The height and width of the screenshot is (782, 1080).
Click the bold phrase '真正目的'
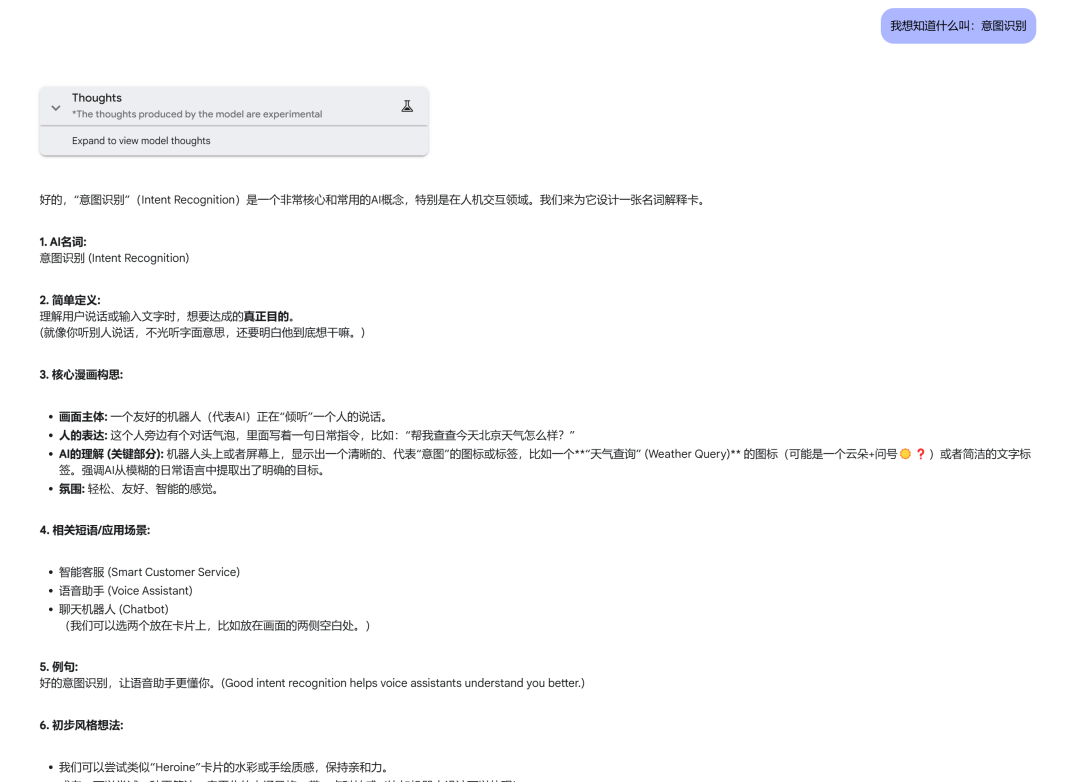(266, 317)
